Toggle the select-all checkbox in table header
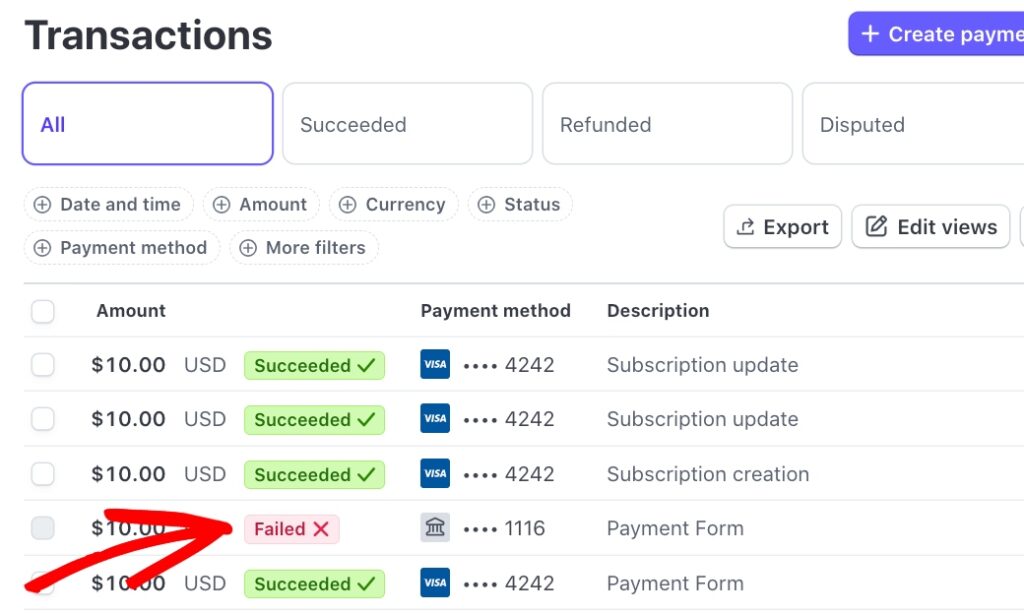1024x613 pixels. click(x=43, y=312)
